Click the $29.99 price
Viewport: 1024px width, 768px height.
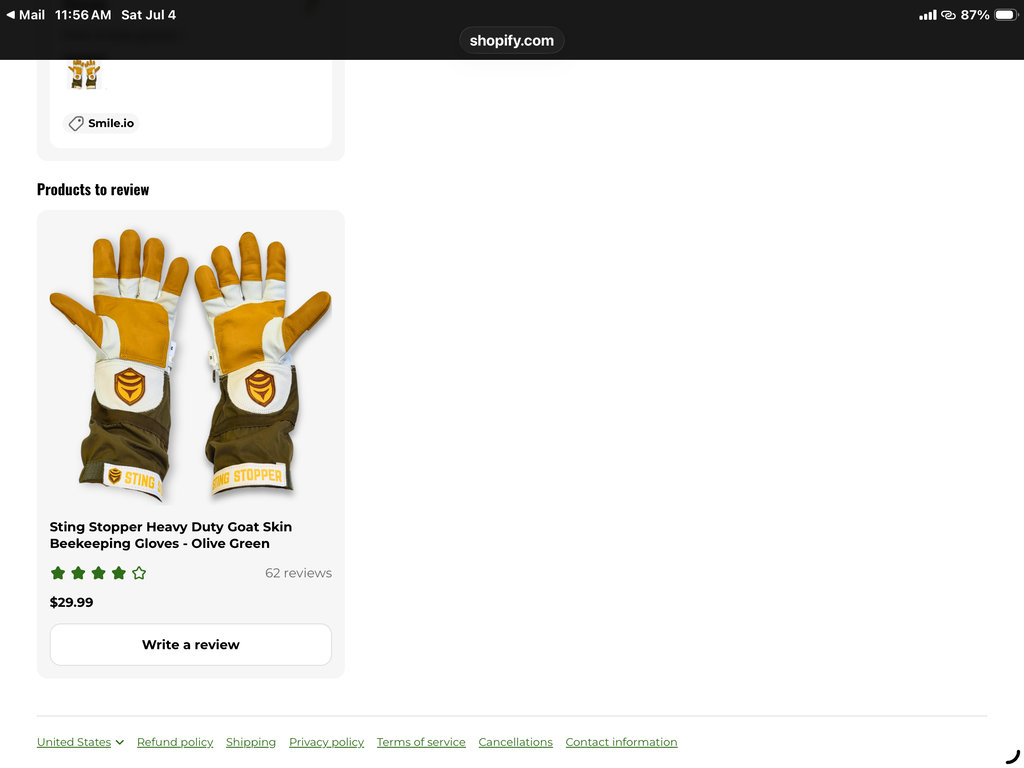(71, 602)
